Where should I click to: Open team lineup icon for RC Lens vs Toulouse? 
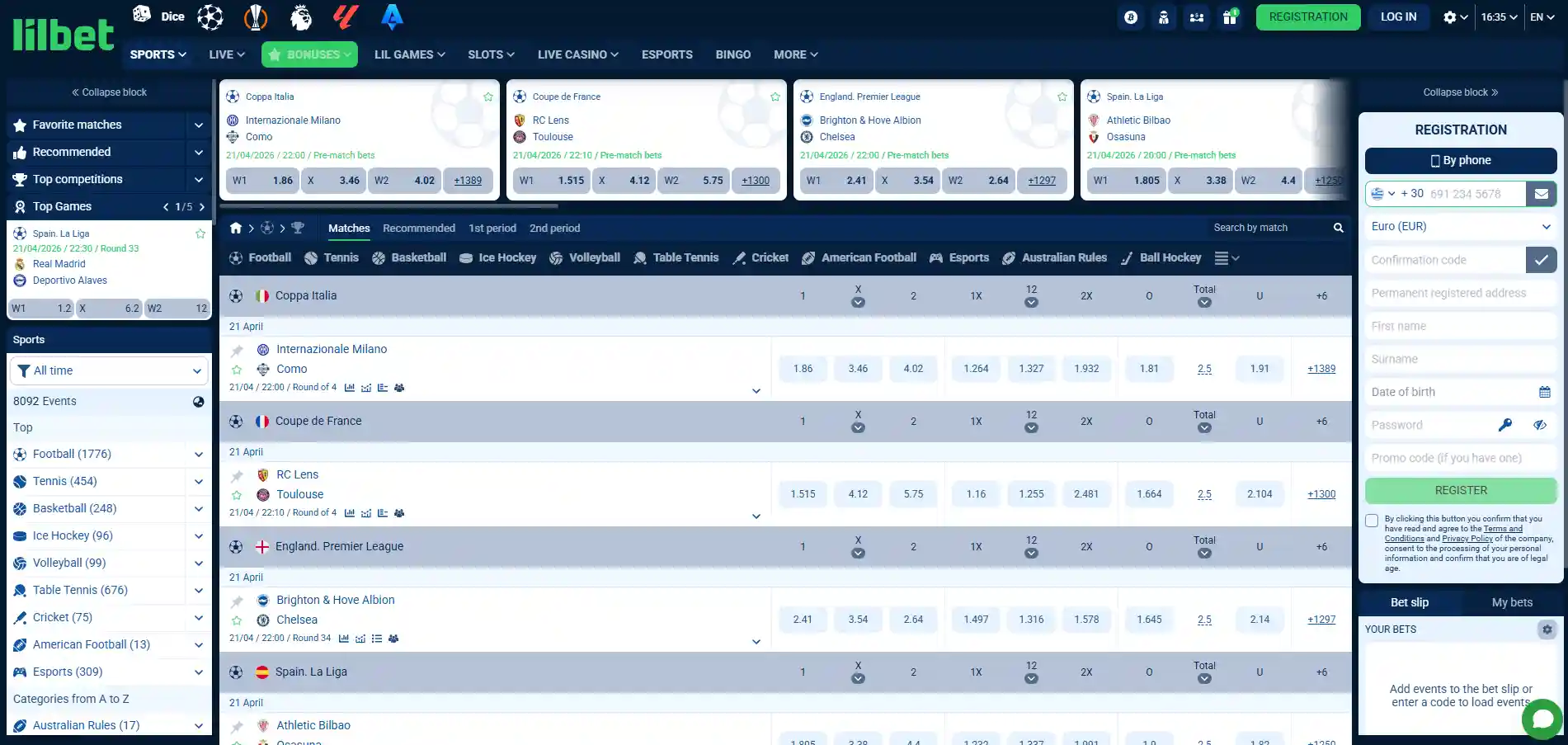point(399,513)
